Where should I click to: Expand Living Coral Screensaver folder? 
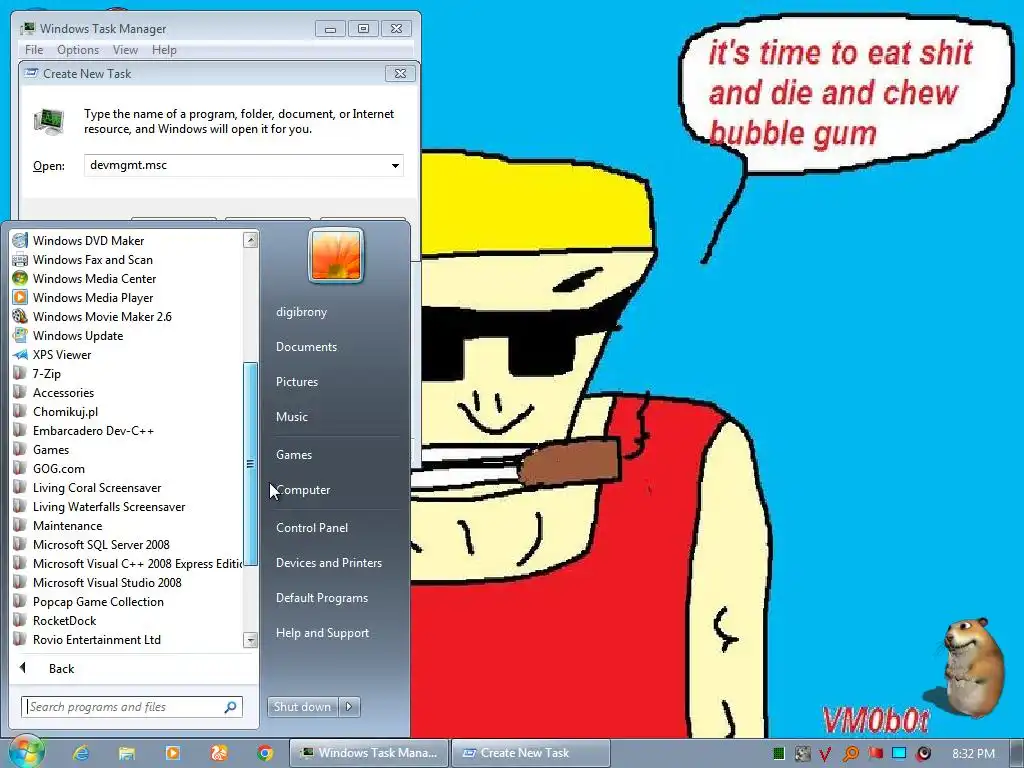point(97,487)
